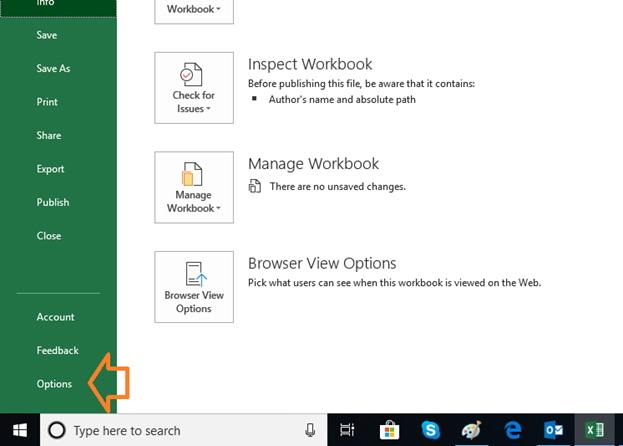Launch Microsoft Store from the taskbar
The height and width of the screenshot is (446, 623).
pos(387,430)
